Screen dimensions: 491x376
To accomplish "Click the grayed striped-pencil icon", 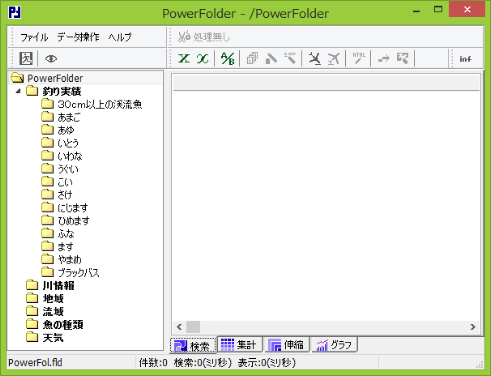I will click(290, 59).
